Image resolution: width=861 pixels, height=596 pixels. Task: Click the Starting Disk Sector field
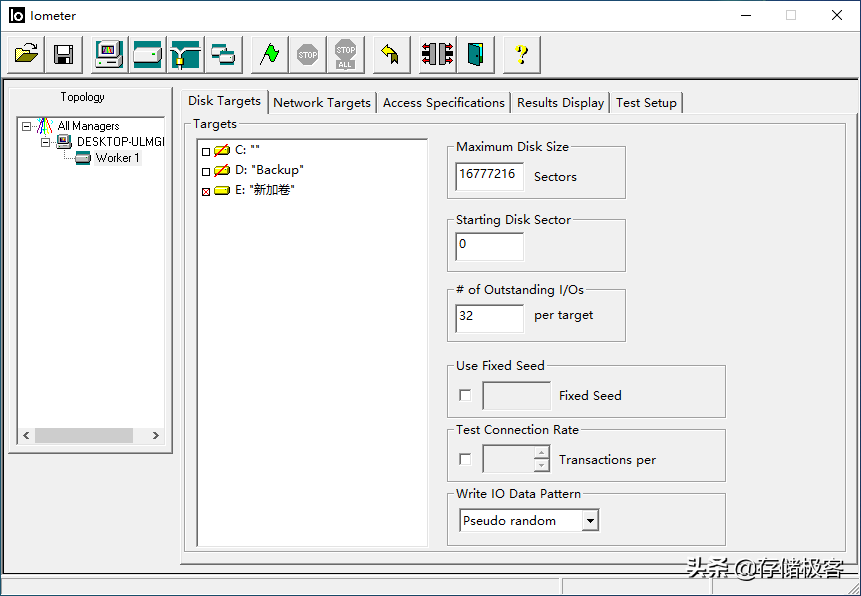(x=489, y=246)
